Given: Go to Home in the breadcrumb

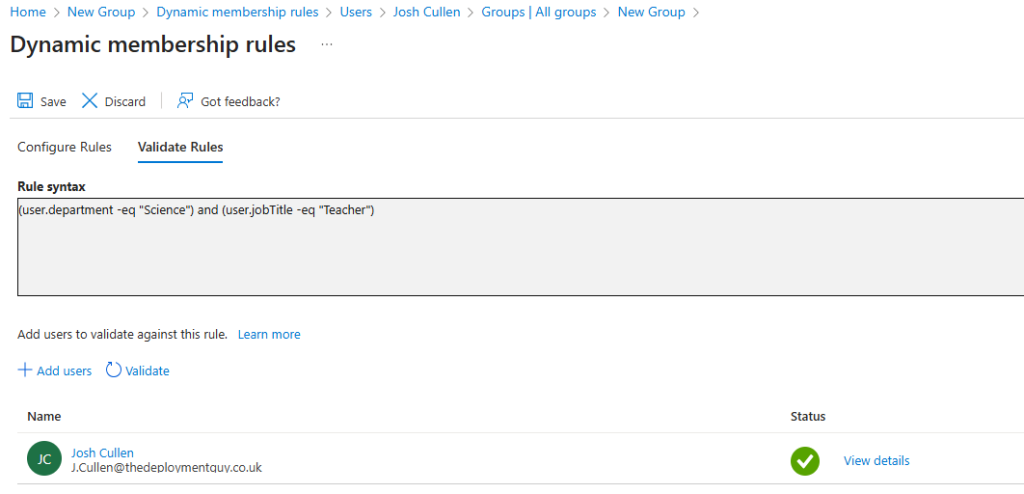Looking at the screenshot, I should pyautogui.click(x=28, y=12).
